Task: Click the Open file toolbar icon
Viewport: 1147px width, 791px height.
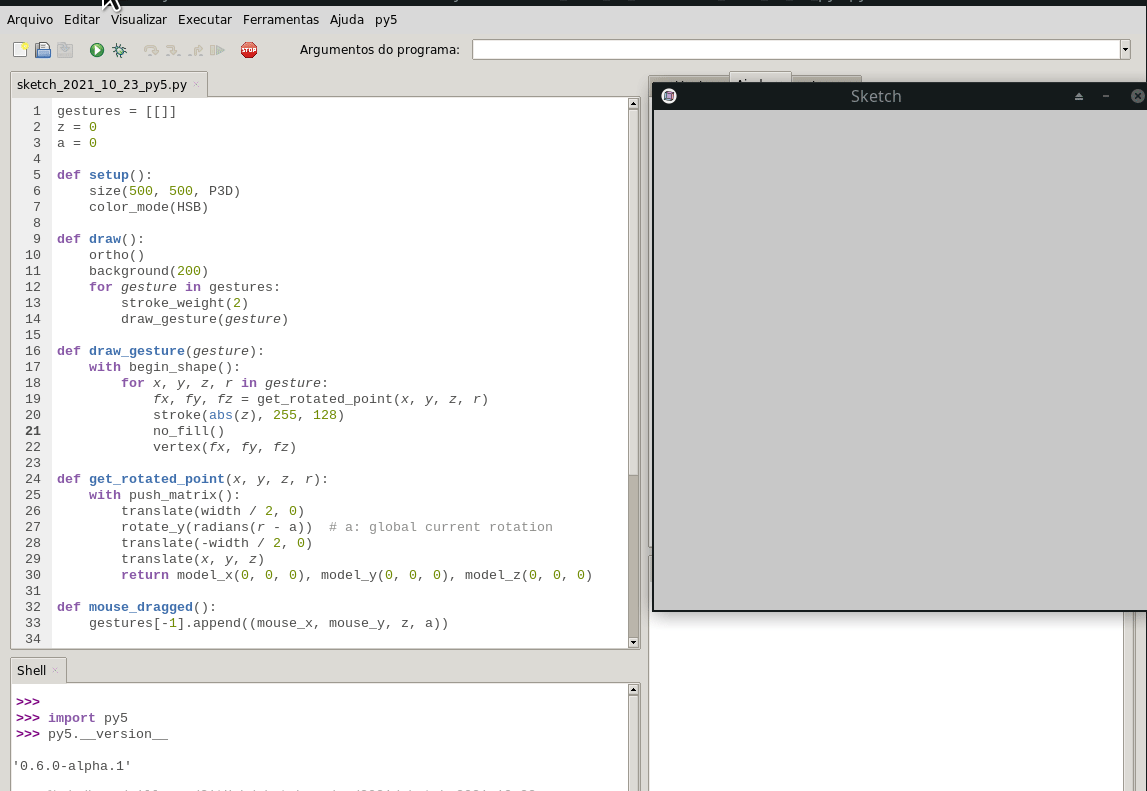Action: tap(43, 50)
